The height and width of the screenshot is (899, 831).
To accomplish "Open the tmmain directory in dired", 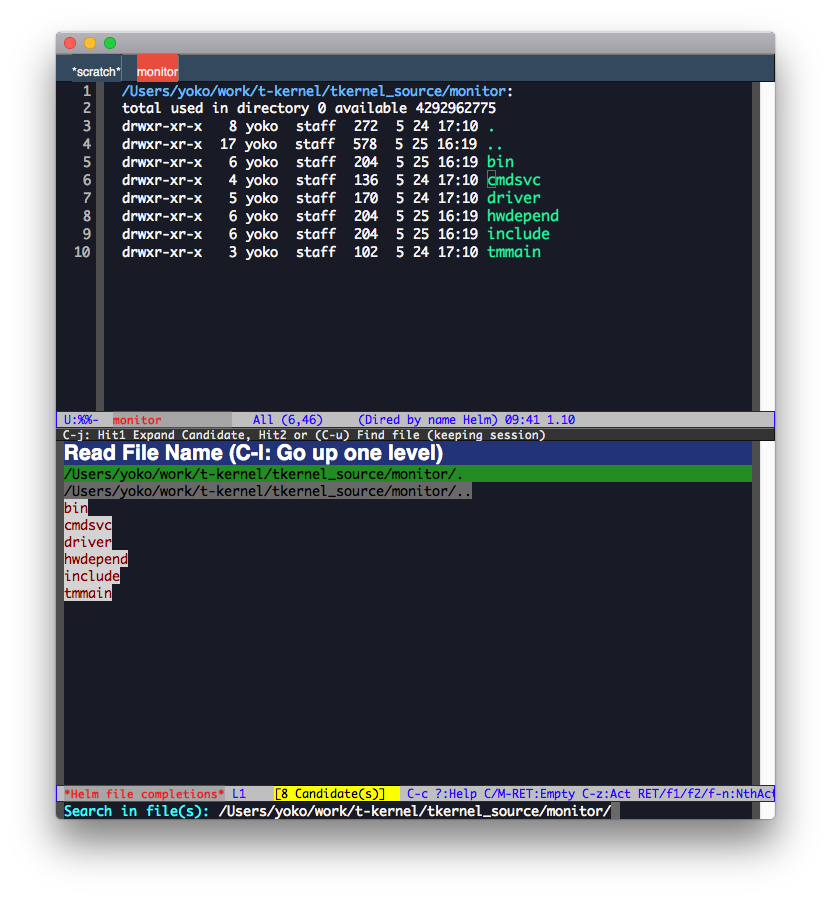I will coord(514,252).
